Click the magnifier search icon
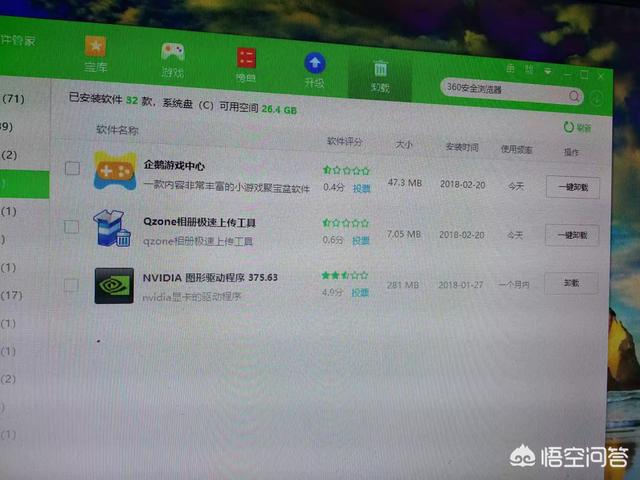This screenshot has width=640, height=480. click(x=573, y=96)
